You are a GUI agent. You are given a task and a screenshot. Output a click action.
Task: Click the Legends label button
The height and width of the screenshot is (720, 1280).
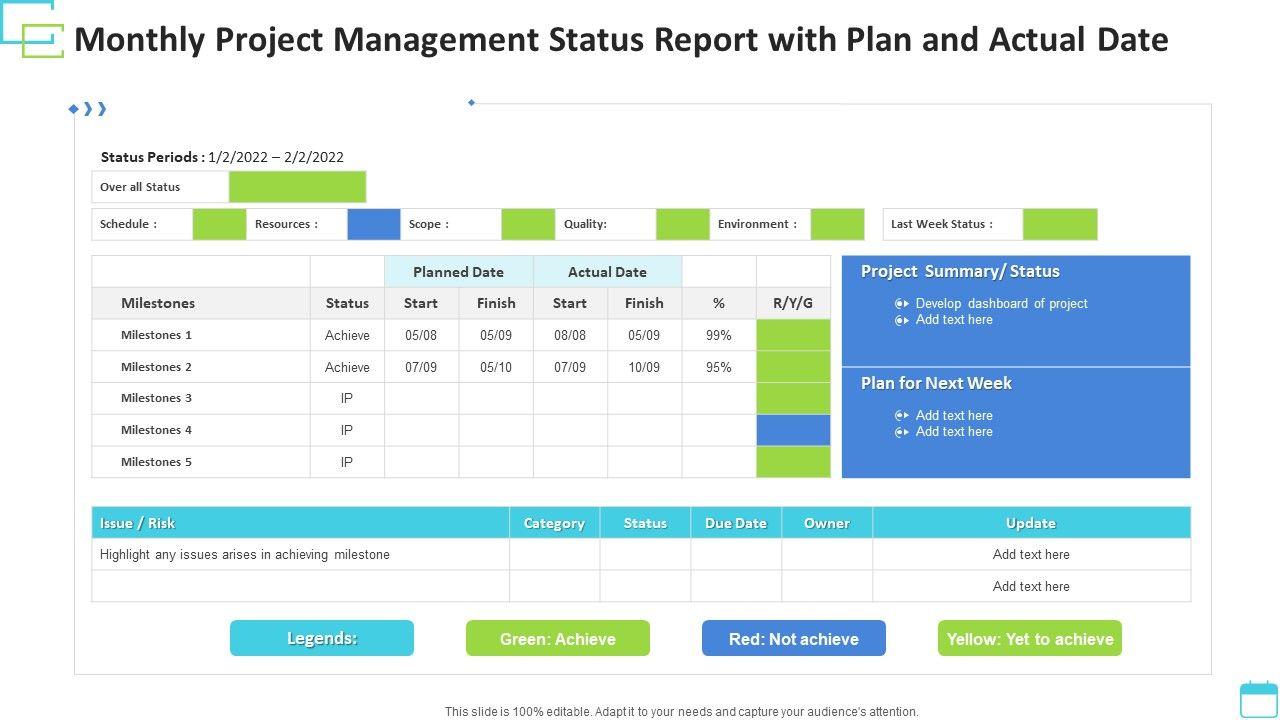(321, 638)
